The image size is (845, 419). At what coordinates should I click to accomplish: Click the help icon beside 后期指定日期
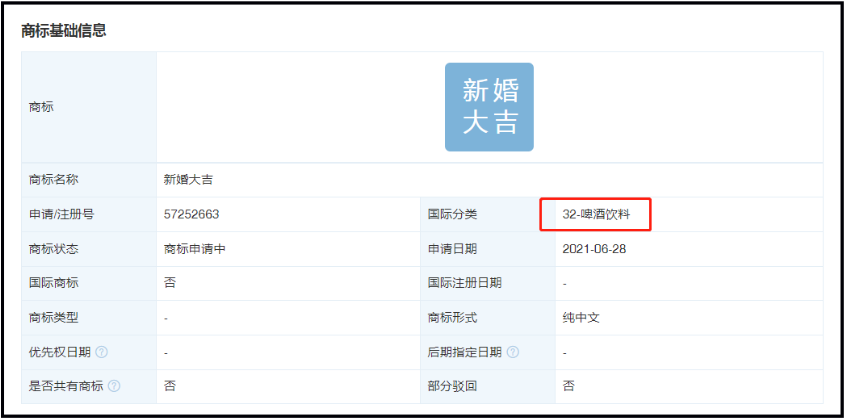513,352
